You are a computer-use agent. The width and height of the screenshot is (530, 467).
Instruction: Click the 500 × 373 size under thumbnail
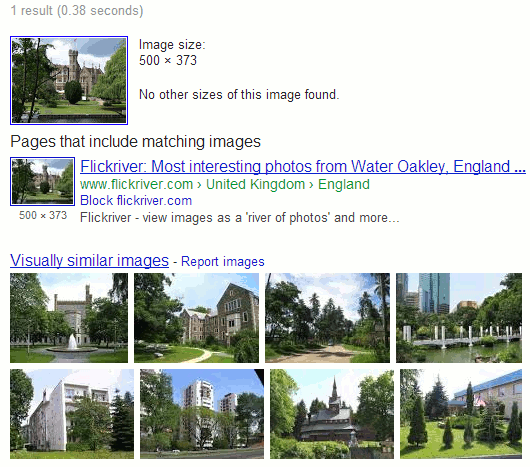tap(43, 215)
